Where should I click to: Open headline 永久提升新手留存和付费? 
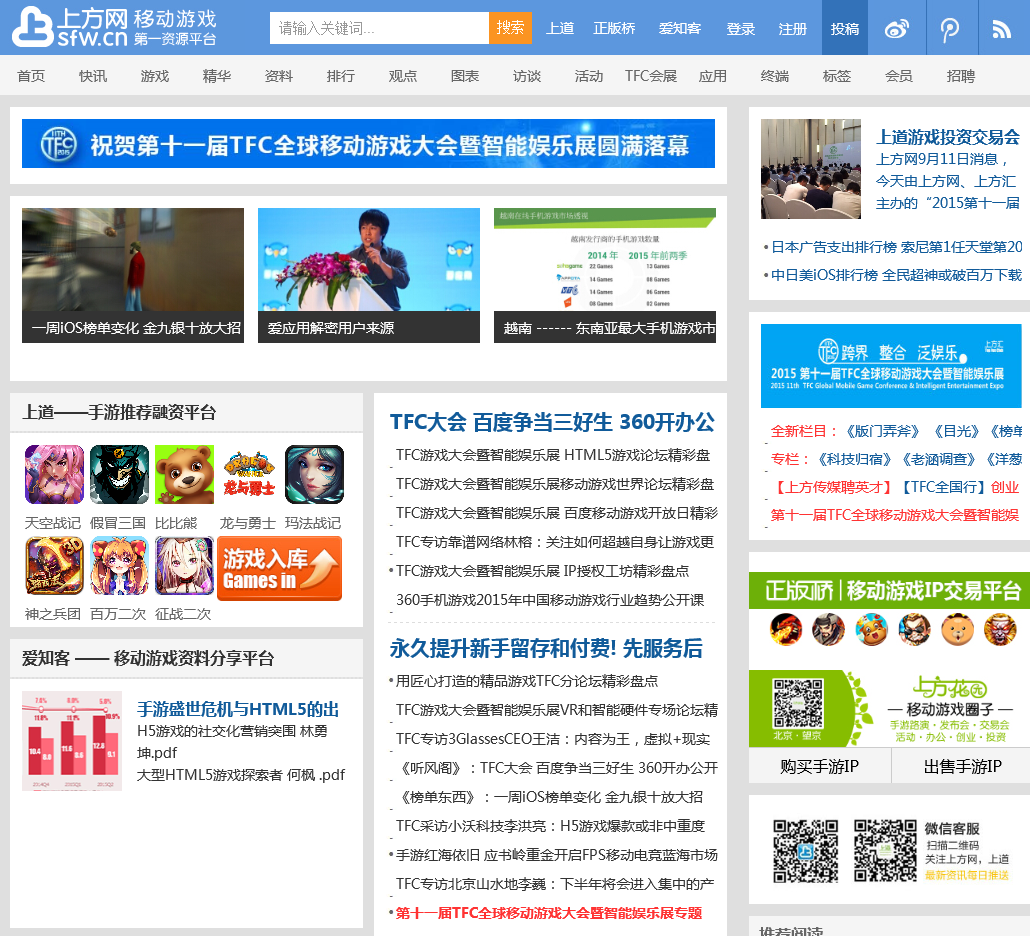pyautogui.click(x=546, y=648)
